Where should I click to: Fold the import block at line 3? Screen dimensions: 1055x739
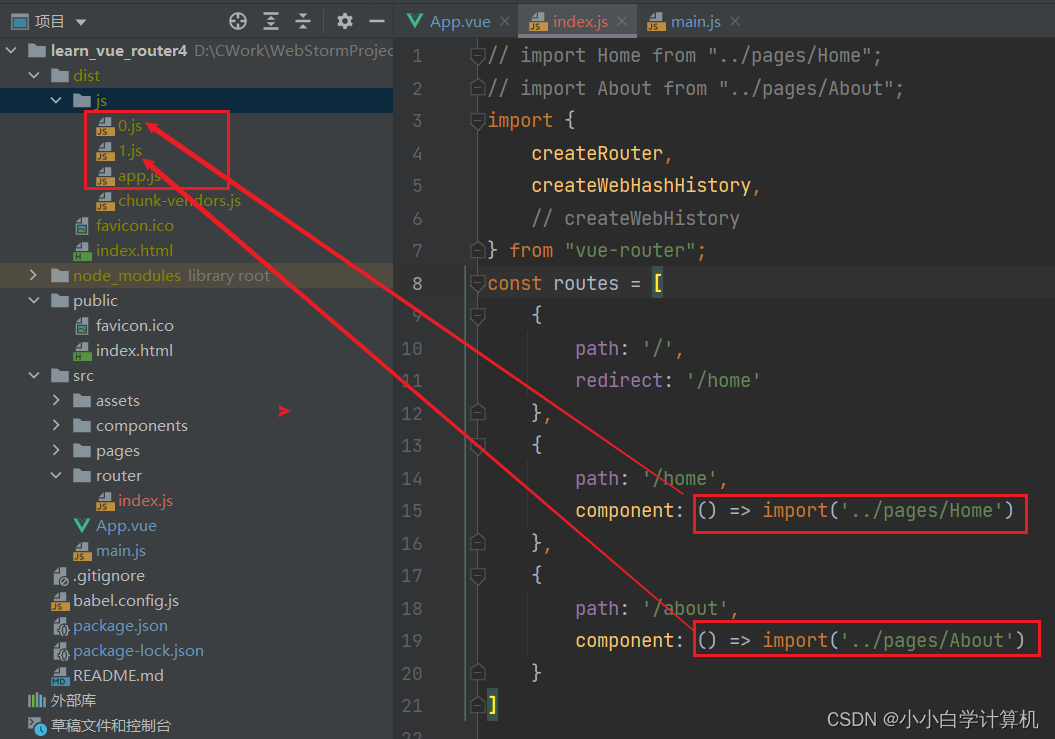pos(478,121)
